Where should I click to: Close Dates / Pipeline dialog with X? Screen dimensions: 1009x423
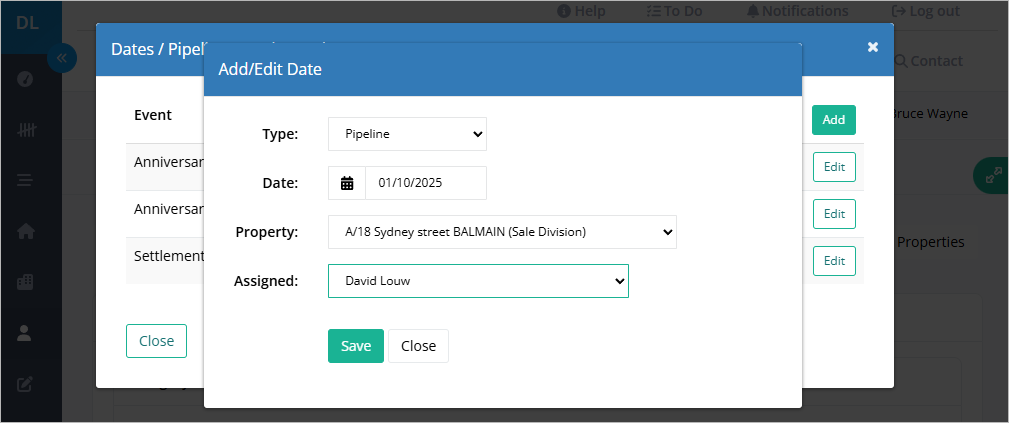[x=873, y=47]
